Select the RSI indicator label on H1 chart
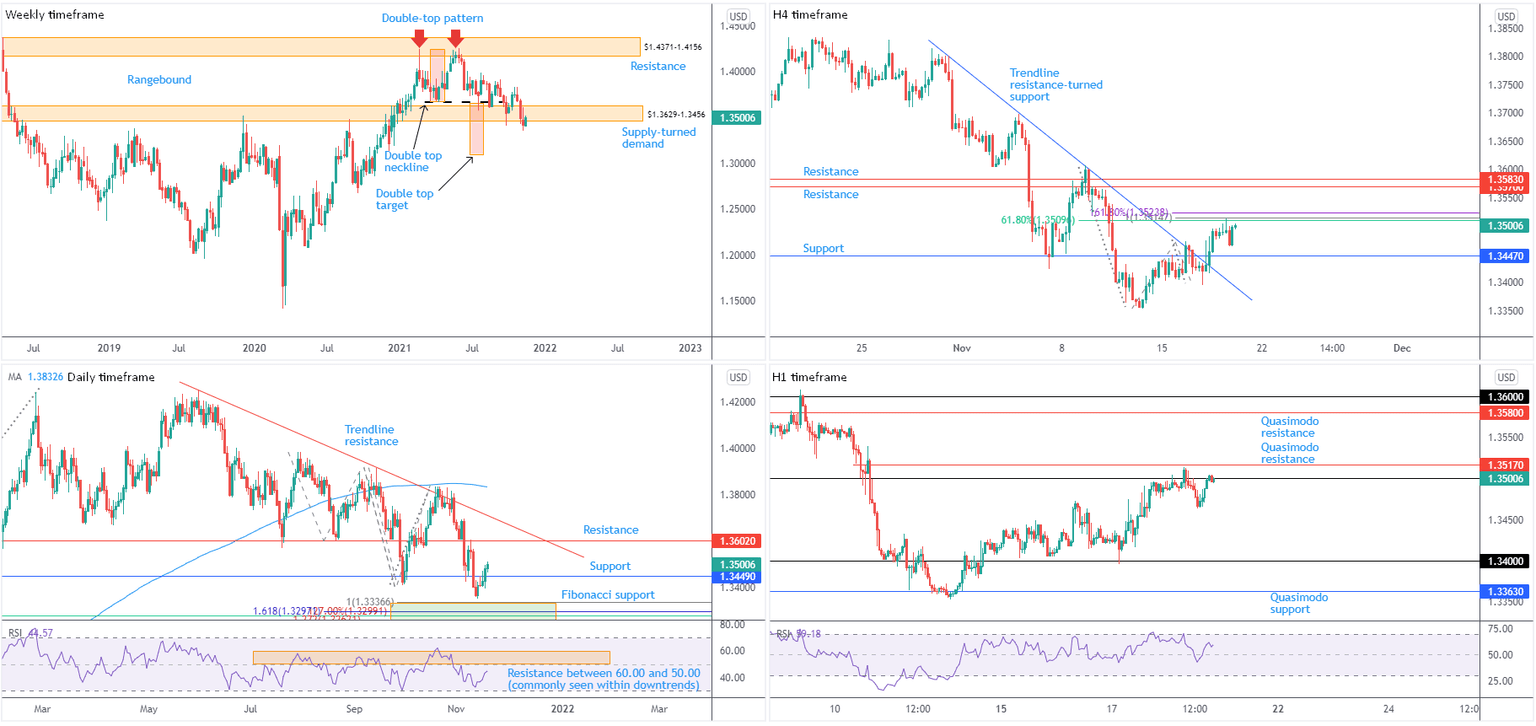1536x726 pixels. tap(783, 633)
